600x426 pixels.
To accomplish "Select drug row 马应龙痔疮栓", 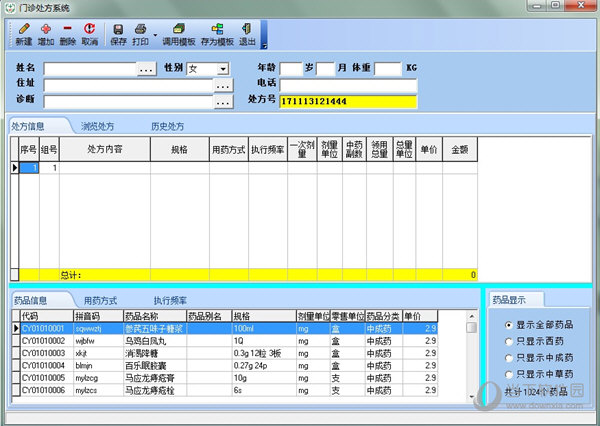I will tap(228, 390).
